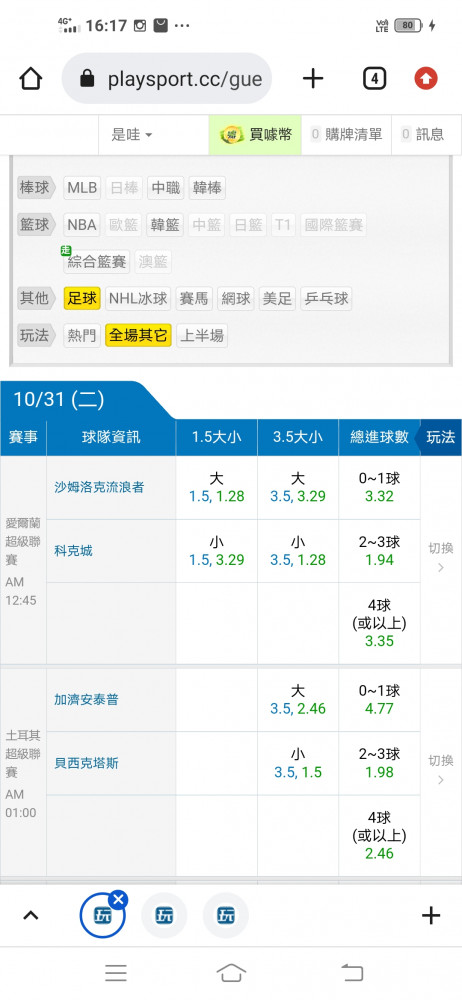Close the active tab thumbnail
This screenshot has height=1000, width=462.
click(118, 900)
